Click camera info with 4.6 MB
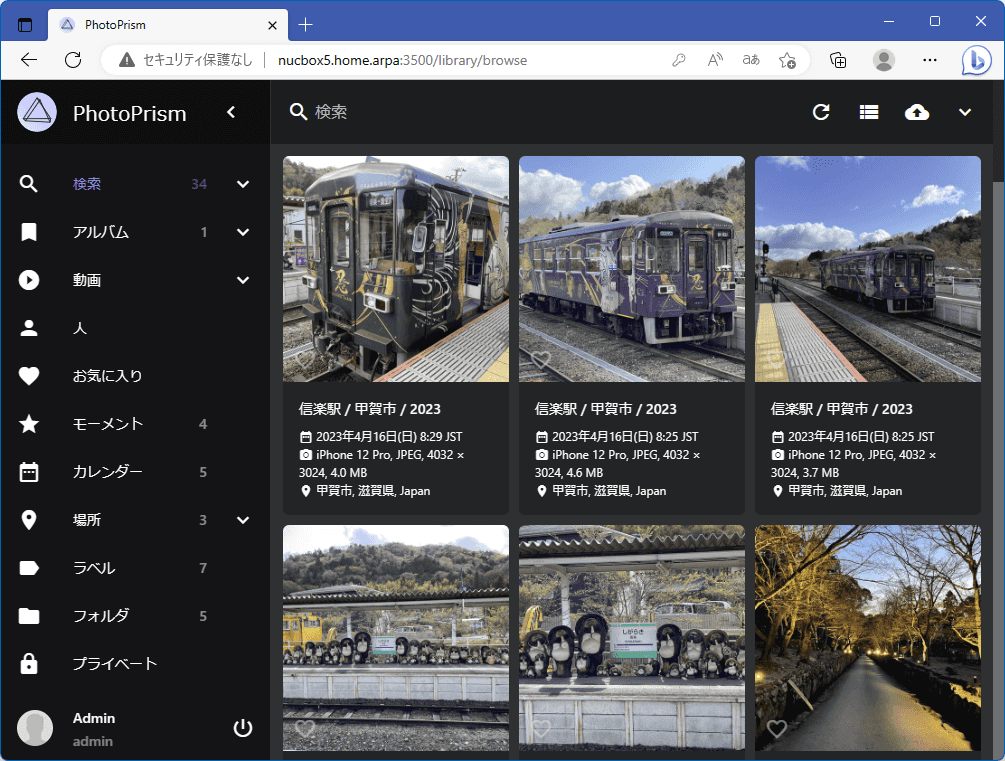Screen dimensions: 1005x761 coord(618,464)
